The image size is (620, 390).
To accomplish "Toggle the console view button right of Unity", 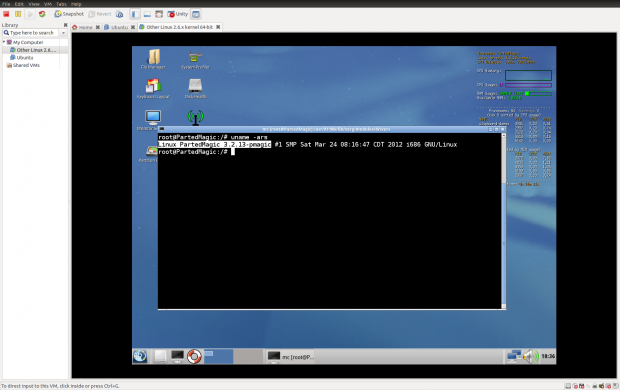I will point(196,14).
